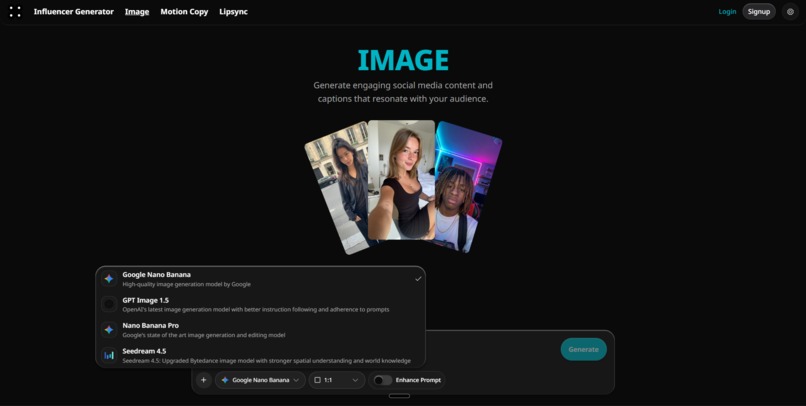The image size is (806, 406).
Task: Click the plus add-attachment button
Action: 204,380
